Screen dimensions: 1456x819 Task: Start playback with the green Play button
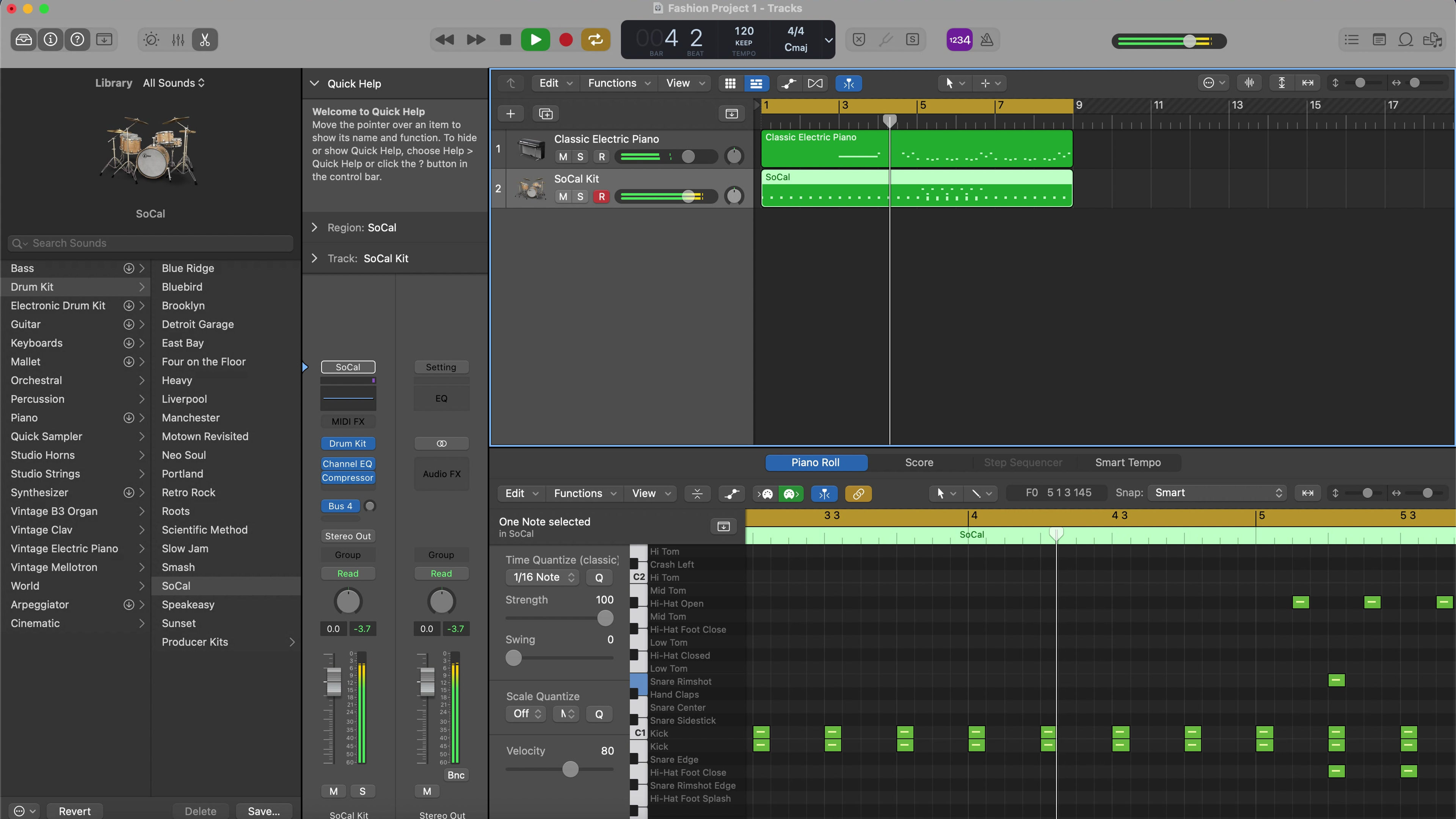(535, 39)
